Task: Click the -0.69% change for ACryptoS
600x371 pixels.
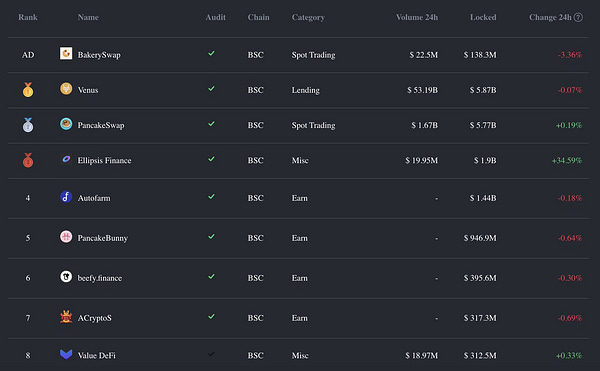Action: pyautogui.click(x=570, y=318)
